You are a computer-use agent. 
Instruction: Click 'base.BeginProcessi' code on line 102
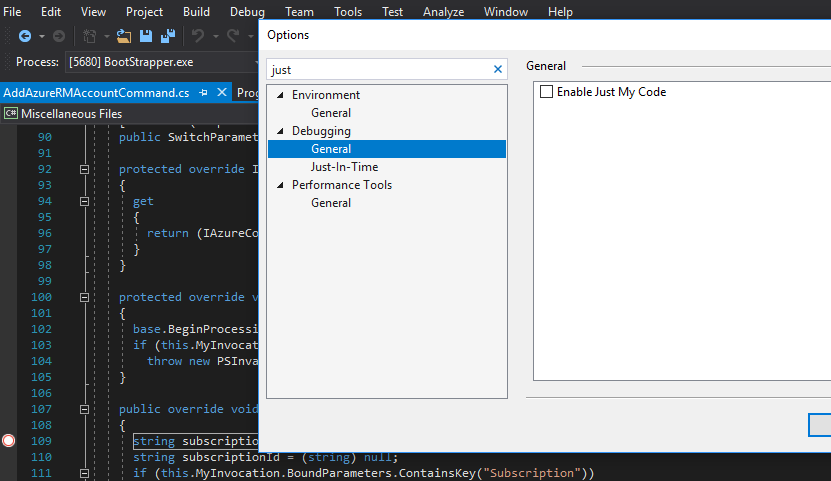(195, 329)
